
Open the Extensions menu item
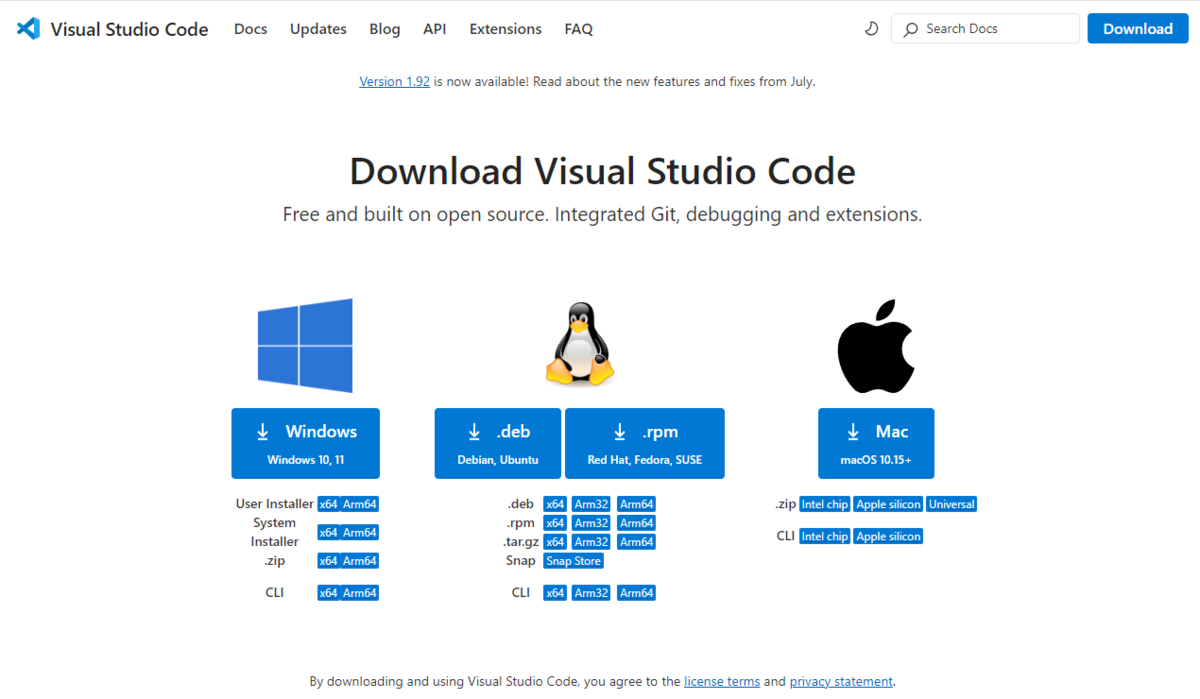(x=505, y=29)
